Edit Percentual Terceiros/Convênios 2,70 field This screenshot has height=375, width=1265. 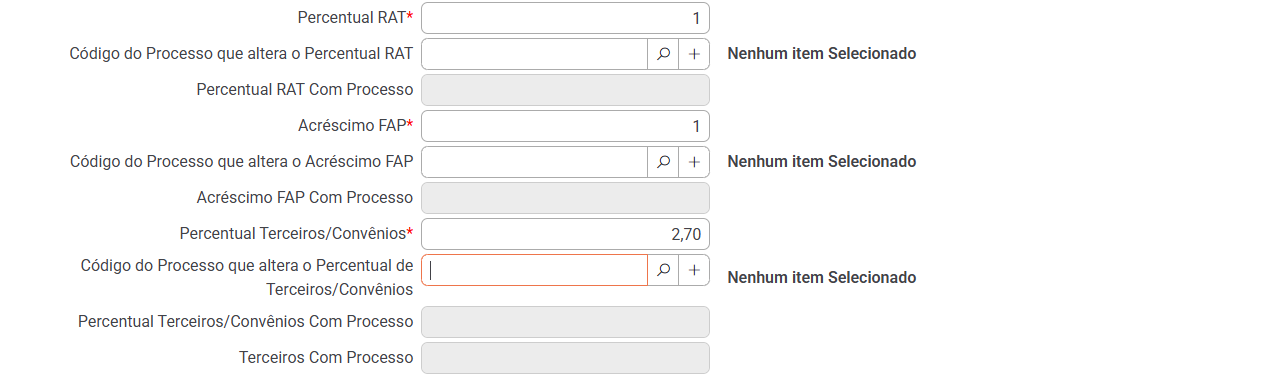pyautogui.click(x=565, y=234)
